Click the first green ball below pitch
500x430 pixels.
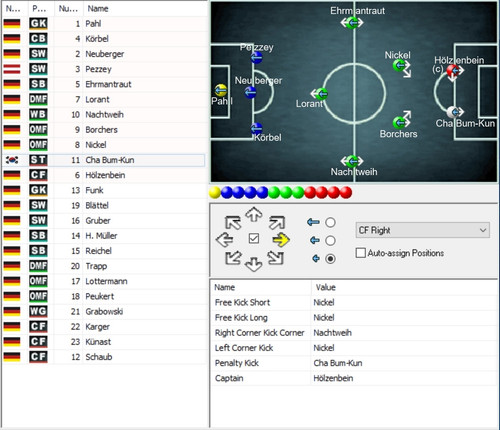coord(274,192)
